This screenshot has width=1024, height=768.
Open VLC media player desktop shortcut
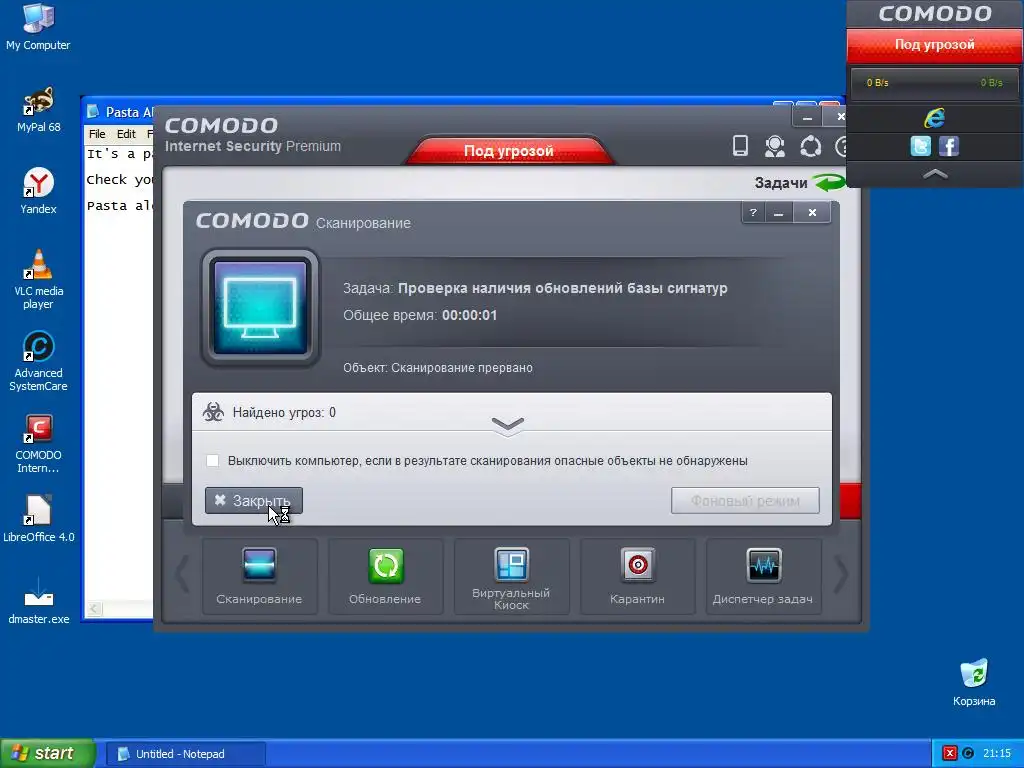point(39,279)
